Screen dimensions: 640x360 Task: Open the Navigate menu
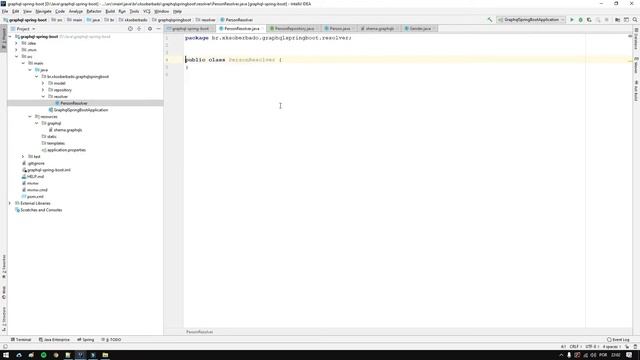pyautogui.click(x=43, y=11)
